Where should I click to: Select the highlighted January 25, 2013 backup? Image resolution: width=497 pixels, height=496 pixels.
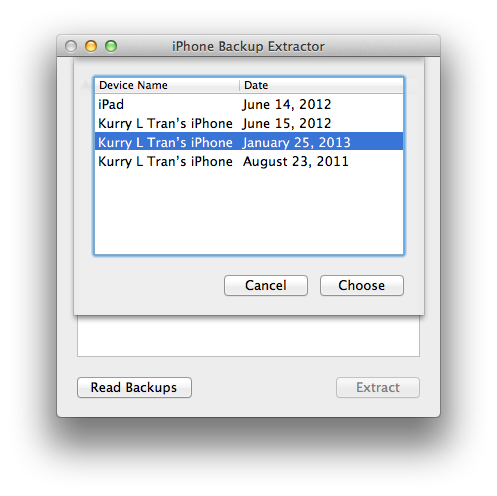249,142
